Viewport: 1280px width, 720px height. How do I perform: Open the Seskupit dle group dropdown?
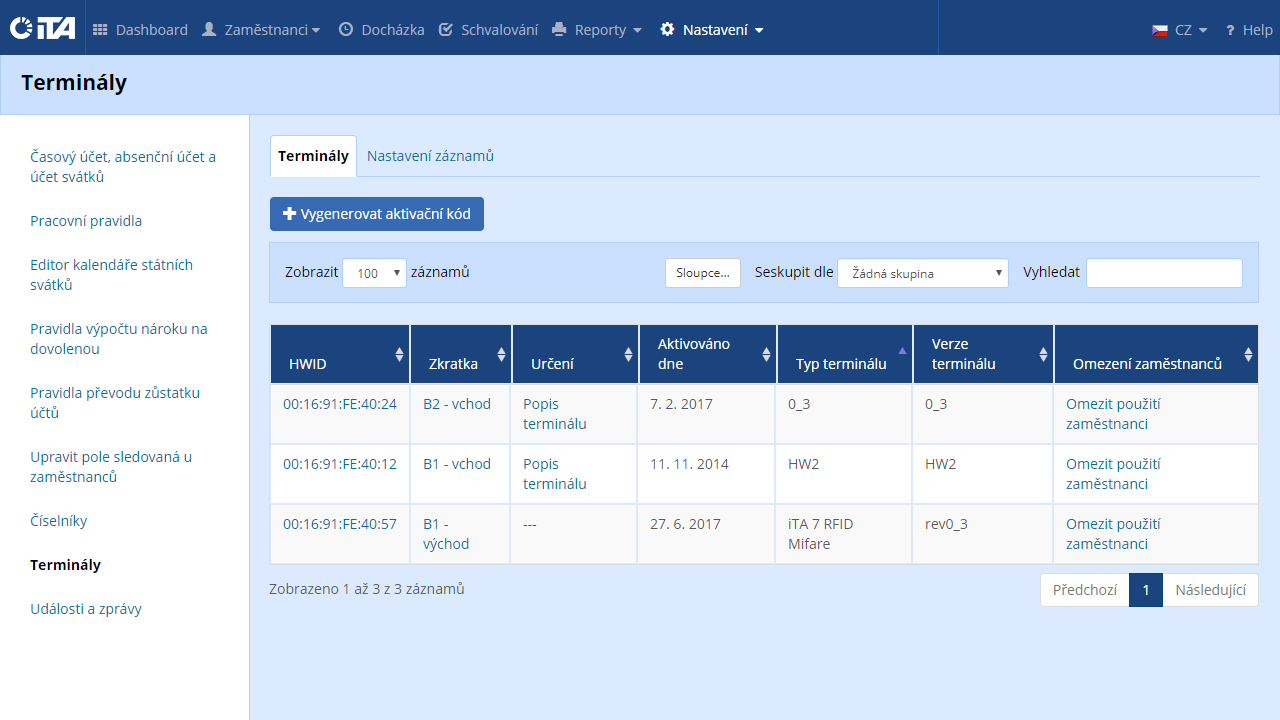(x=922, y=273)
